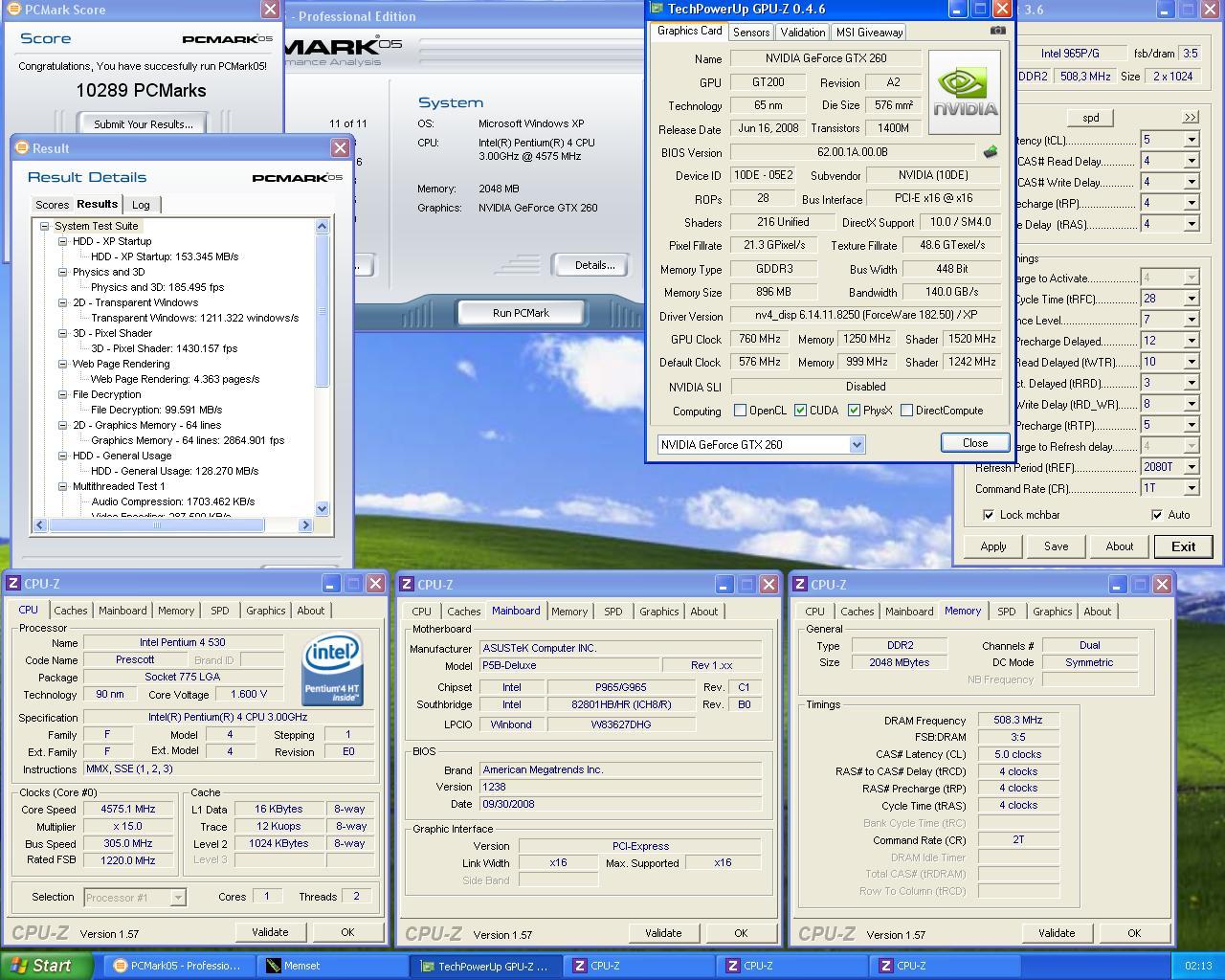Click OK in the Memory CPU-Z window
This screenshot has height=980, width=1225.
(x=1134, y=933)
